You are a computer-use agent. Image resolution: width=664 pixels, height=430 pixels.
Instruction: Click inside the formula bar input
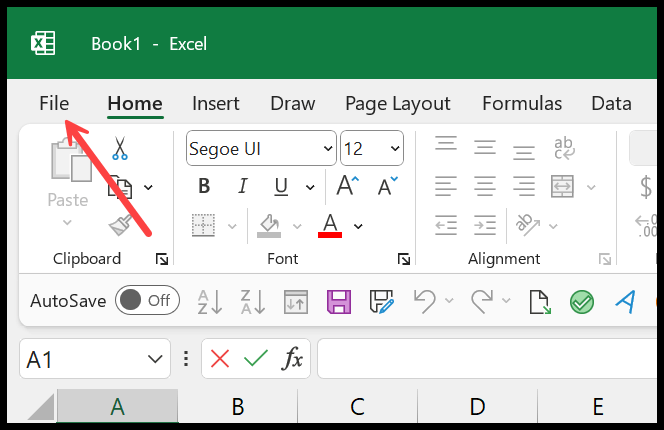pos(487,358)
